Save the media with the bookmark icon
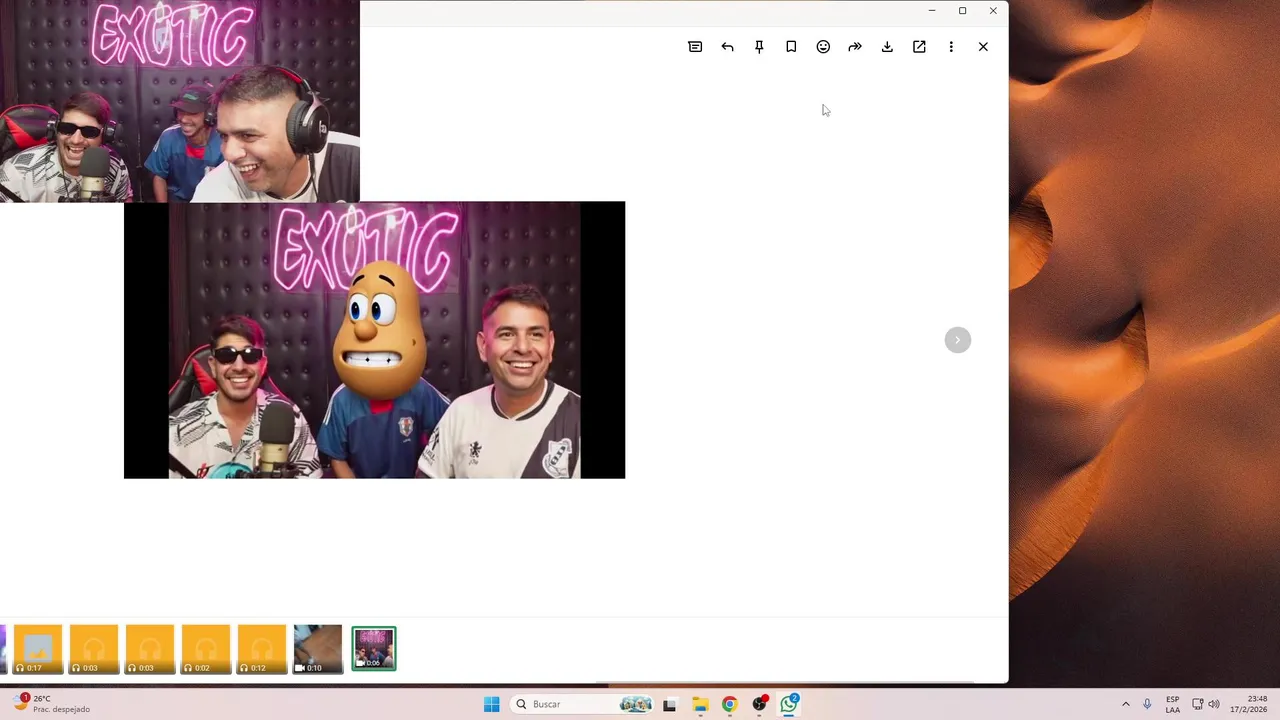The height and width of the screenshot is (720, 1280). point(791,47)
